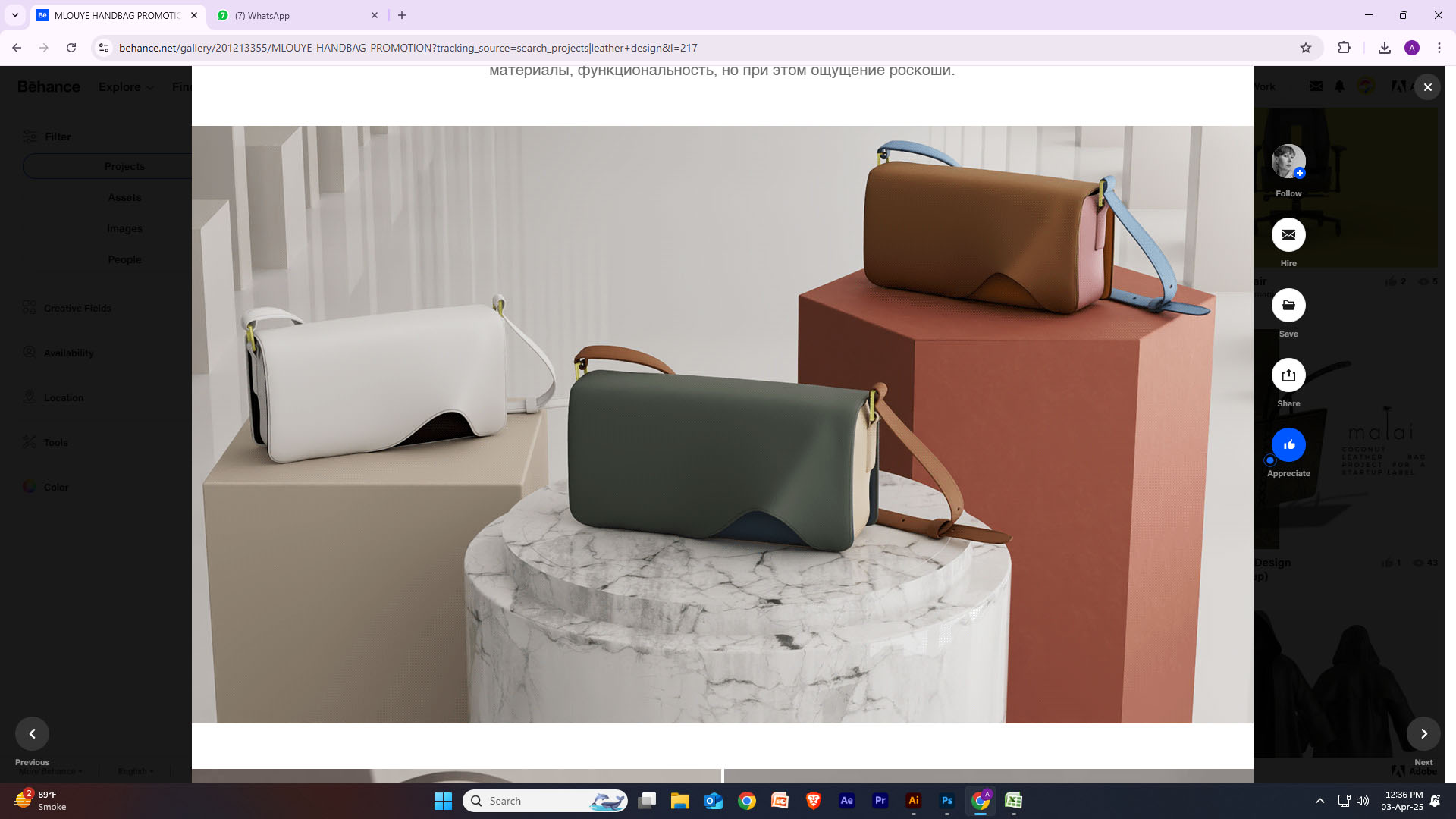Open Chrome three-dot menu
Screen dimensions: 1456x819
(1439, 48)
